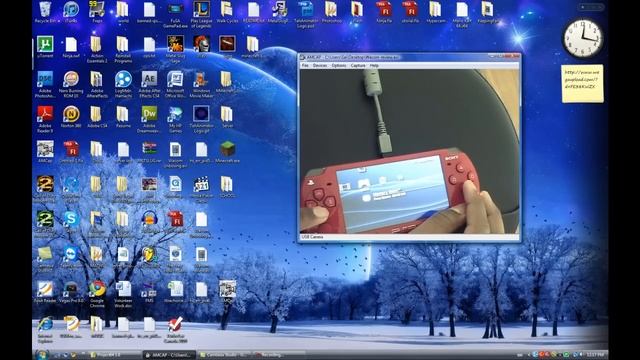Select the AMCap desktop shortcut
The height and width of the screenshot is (360, 640).
tap(45, 152)
